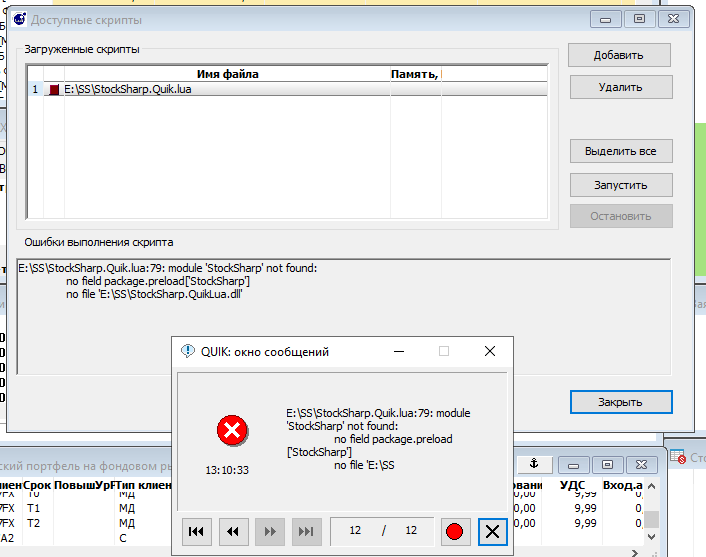The image size is (706, 557).
Task: Run the script with the Запустить button
Action: 621,185
